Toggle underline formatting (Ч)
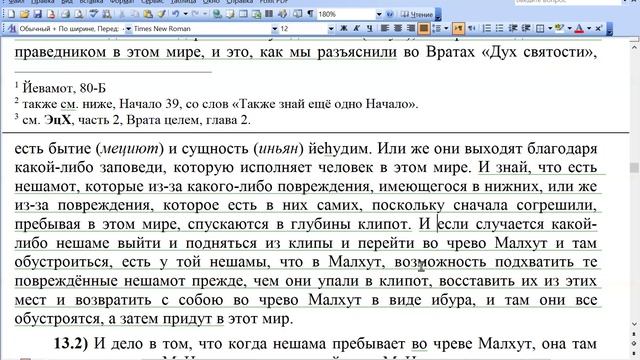Image resolution: width=640 pixels, height=360 pixels. point(369,28)
